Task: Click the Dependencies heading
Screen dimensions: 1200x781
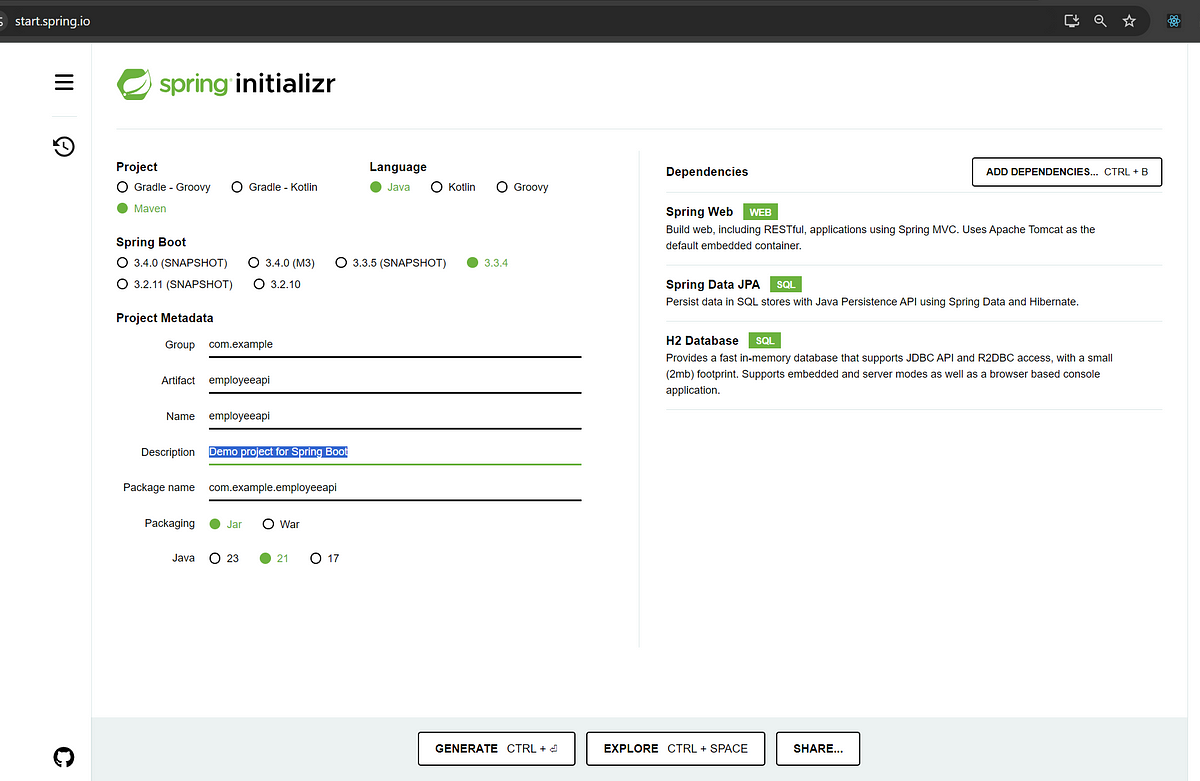Action: [707, 172]
